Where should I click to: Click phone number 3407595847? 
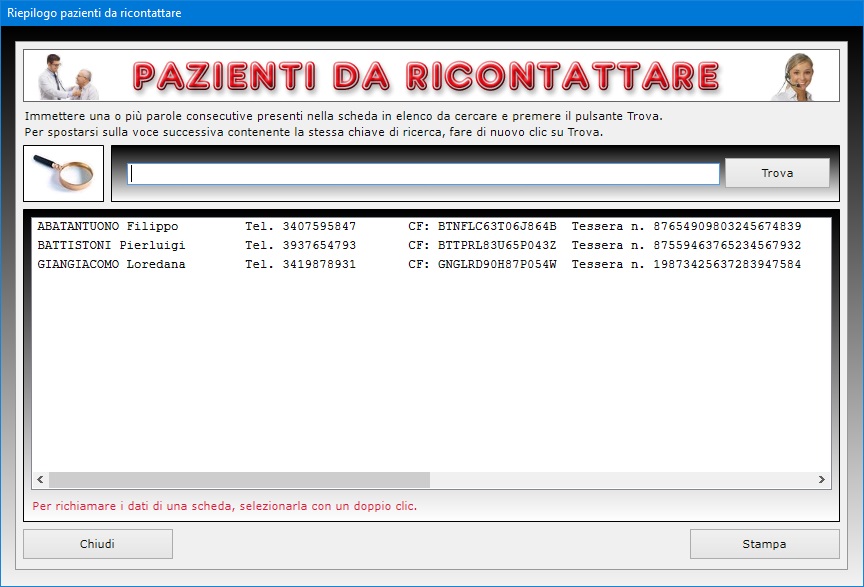(319, 226)
